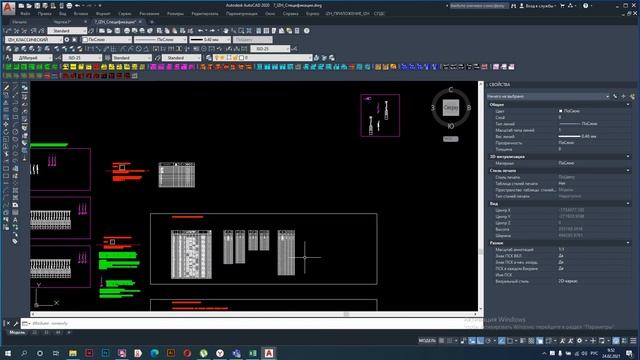Image resolution: width=640 pixels, height=360 pixels.
Task: Toggle Lineweight display in the status bar
Action: [523, 340]
